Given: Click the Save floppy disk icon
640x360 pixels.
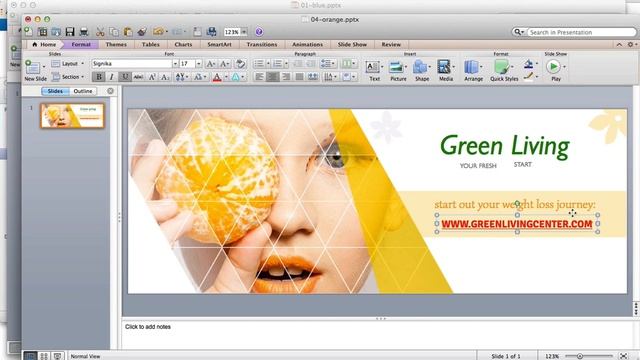Looking at the screenshot, I should point(70,32).
